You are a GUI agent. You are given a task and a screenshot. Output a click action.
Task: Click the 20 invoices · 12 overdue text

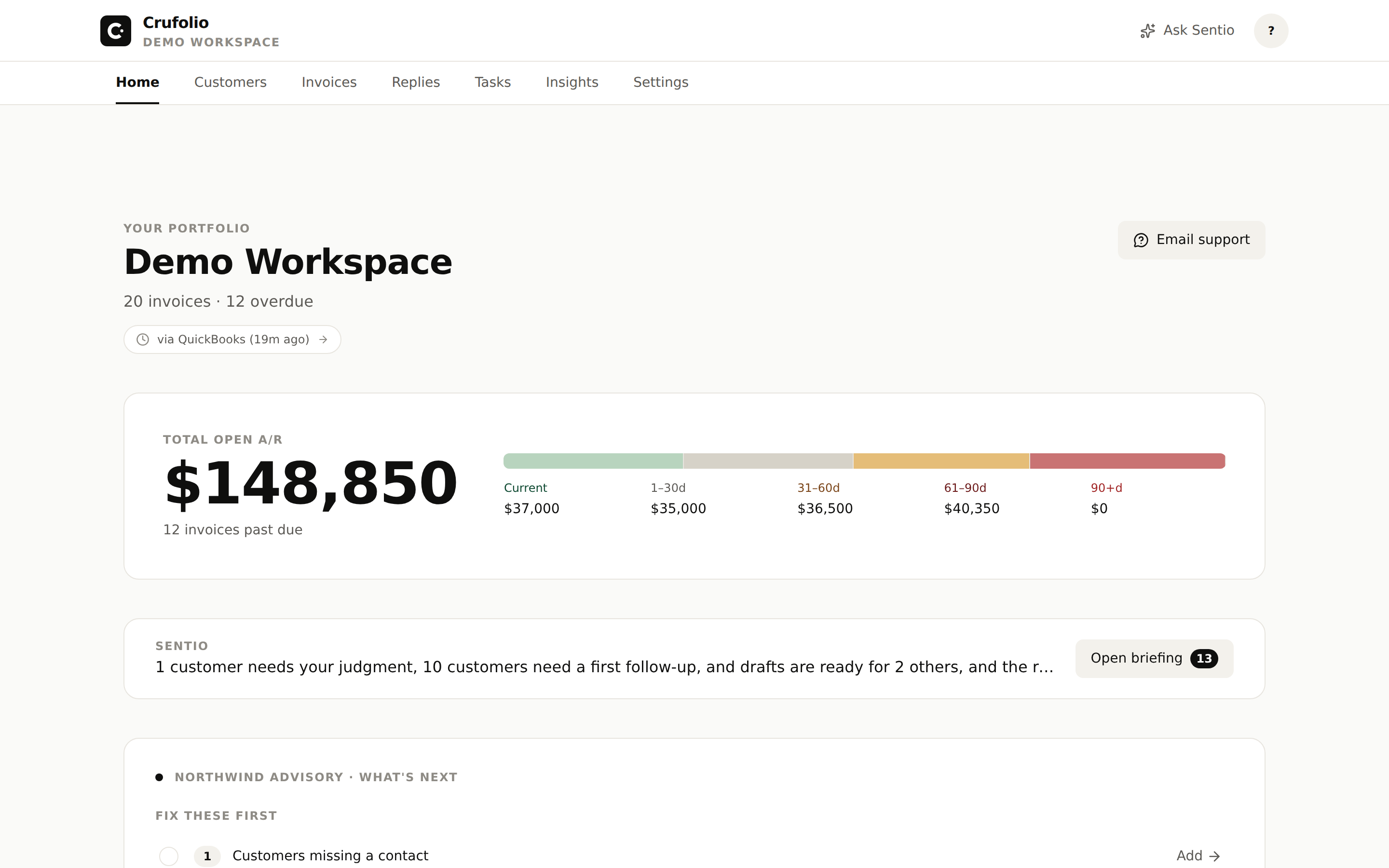pos(218,301)
